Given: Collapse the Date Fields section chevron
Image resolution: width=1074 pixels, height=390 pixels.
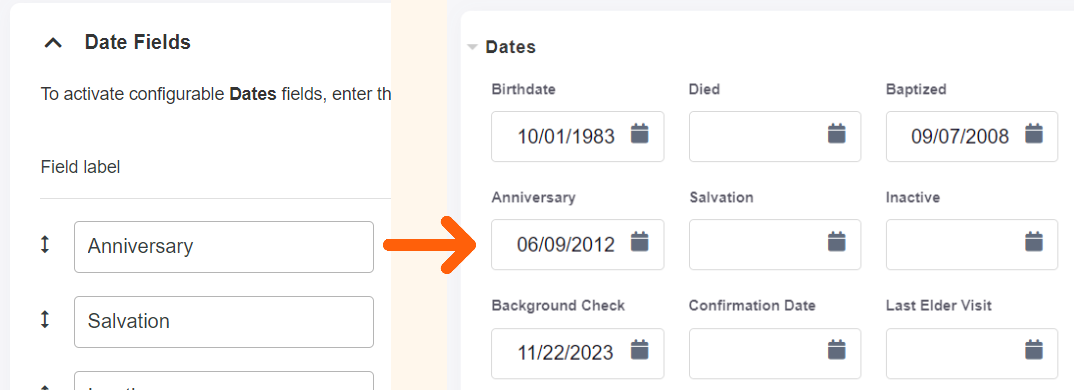Looking at the screenshot, I should click(53, 42).
